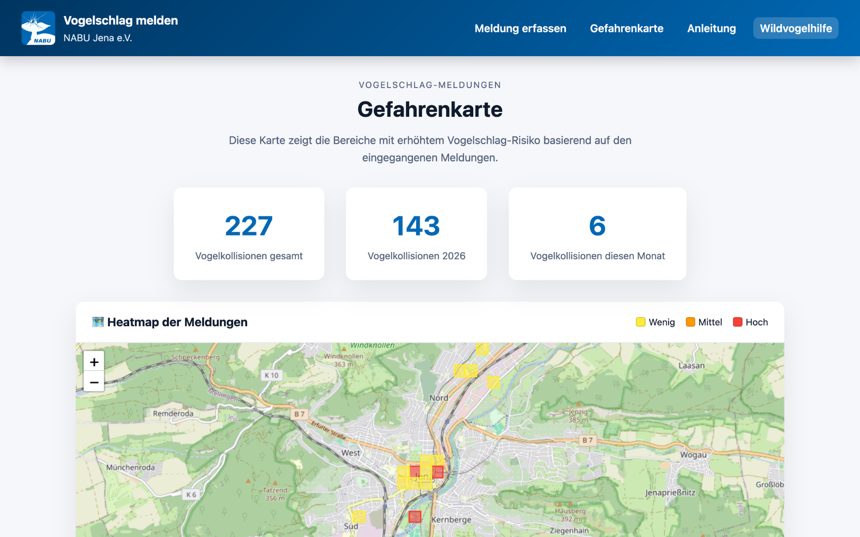Click the Laasan label on the map
The image size is (860, 537).
pyautogui.click(x=691, y=365)
